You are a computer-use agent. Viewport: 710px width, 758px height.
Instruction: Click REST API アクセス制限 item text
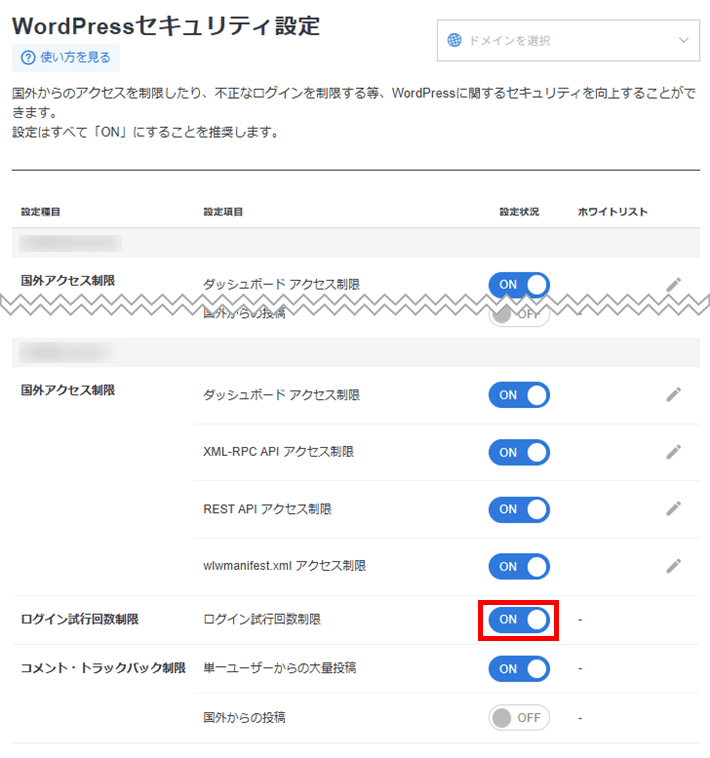[267, 509]
